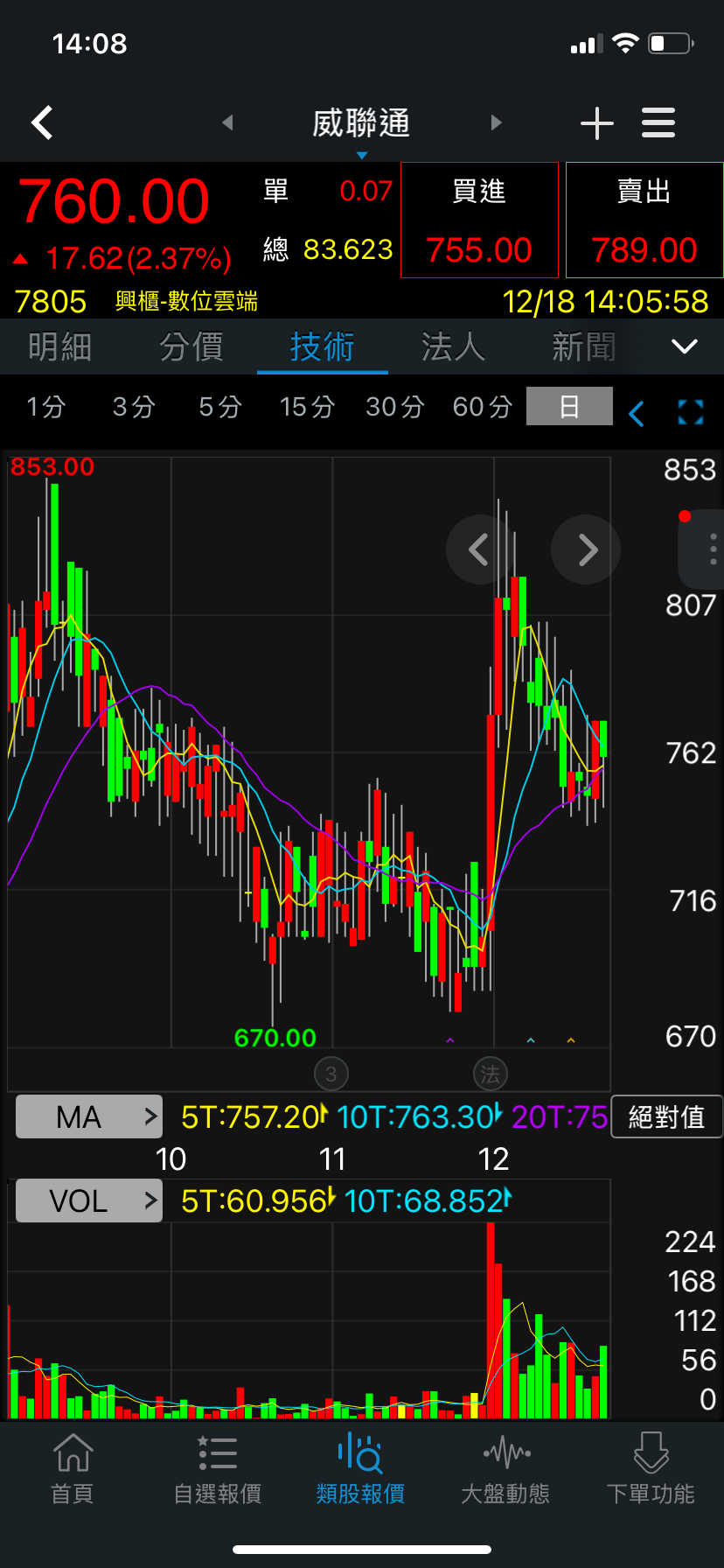
Task: Open the 法人 tab
Action: [x=453, y=347]
